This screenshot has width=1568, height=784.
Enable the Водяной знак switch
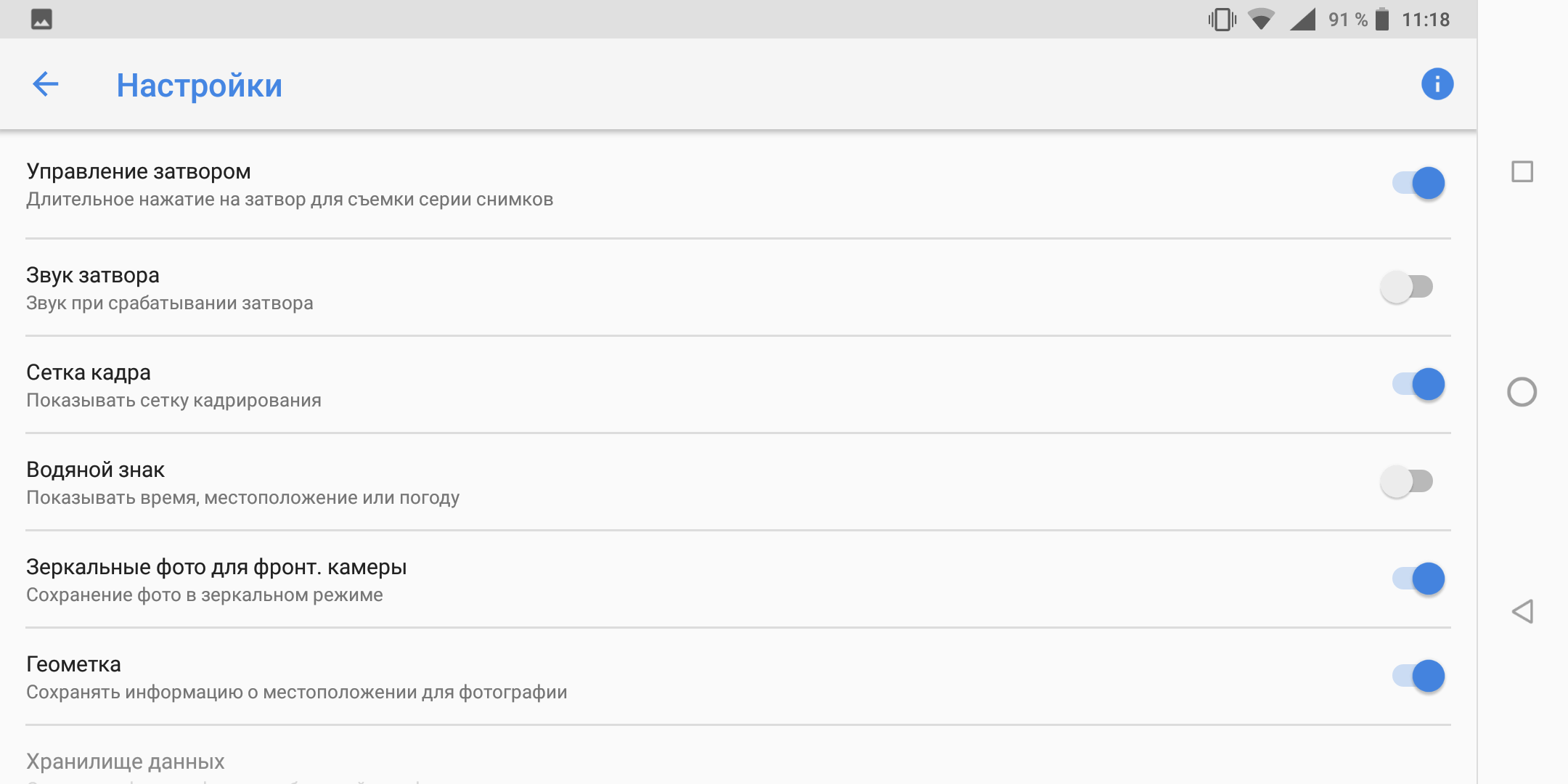(1406, 481)
